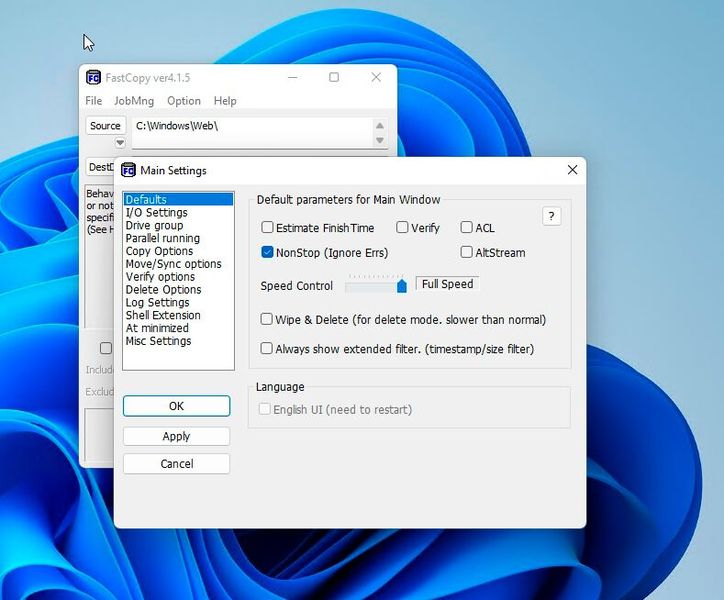Expand the Source history dropdown arrow
This screenshot has height=600, width=724.
(120, 143)
